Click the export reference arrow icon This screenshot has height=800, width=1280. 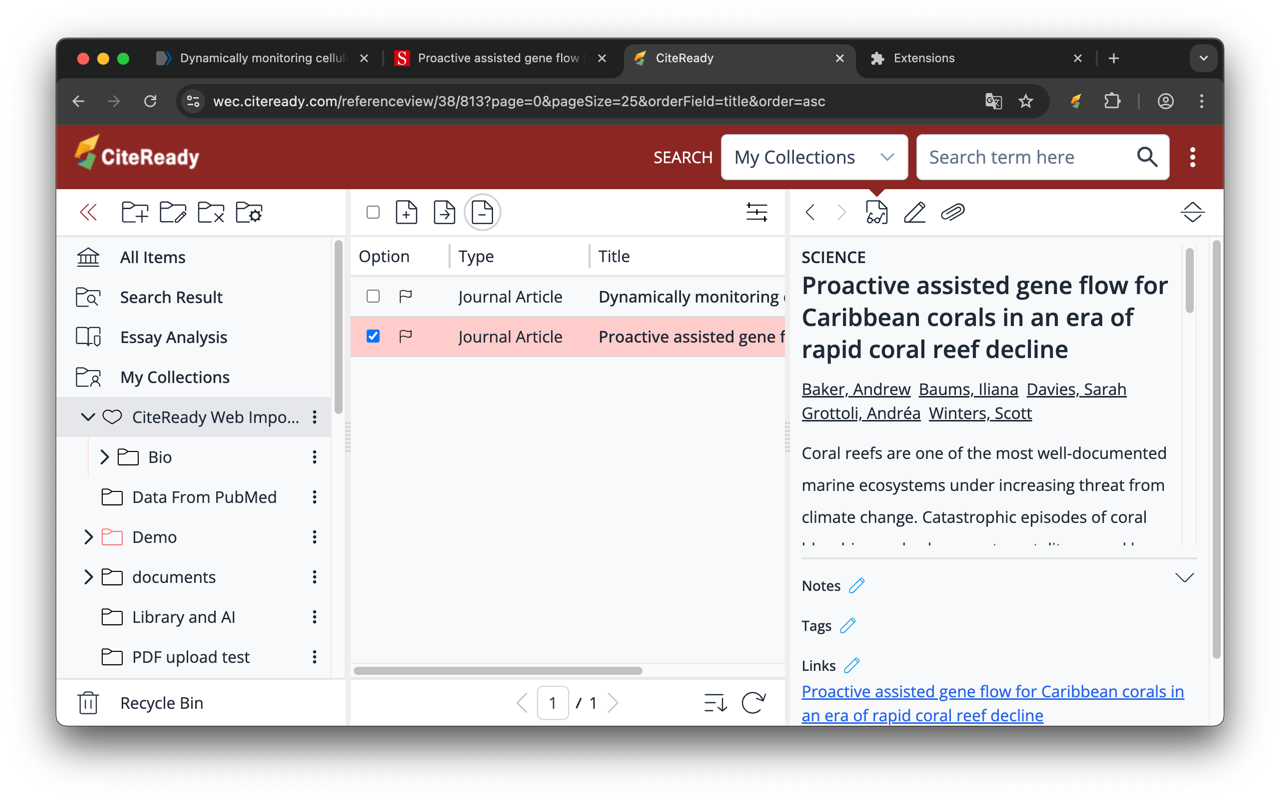click(x=444, y=212)
